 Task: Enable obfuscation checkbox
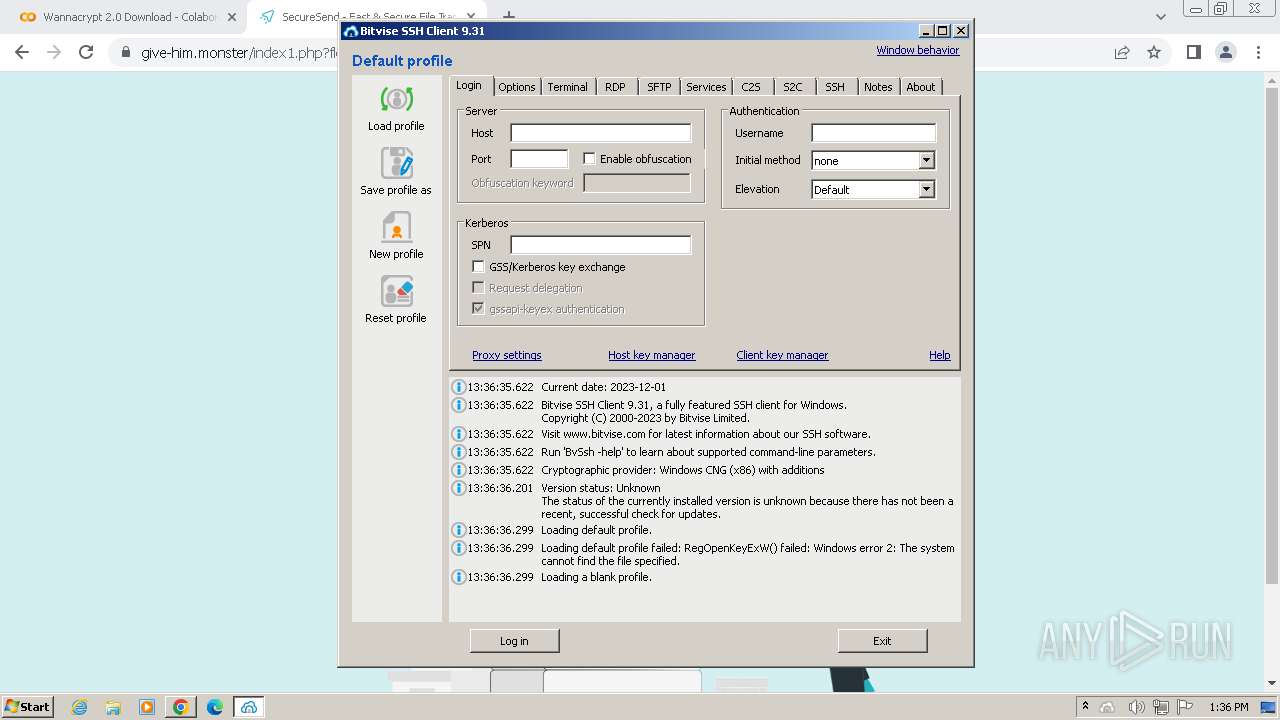[x=589, y=159]
